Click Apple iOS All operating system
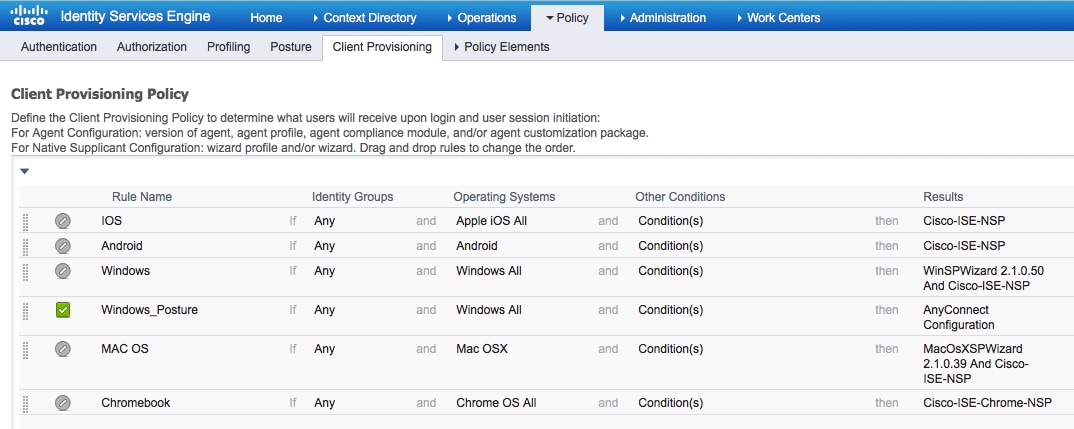Viewport: 1074px width, 429px height. 491,221
